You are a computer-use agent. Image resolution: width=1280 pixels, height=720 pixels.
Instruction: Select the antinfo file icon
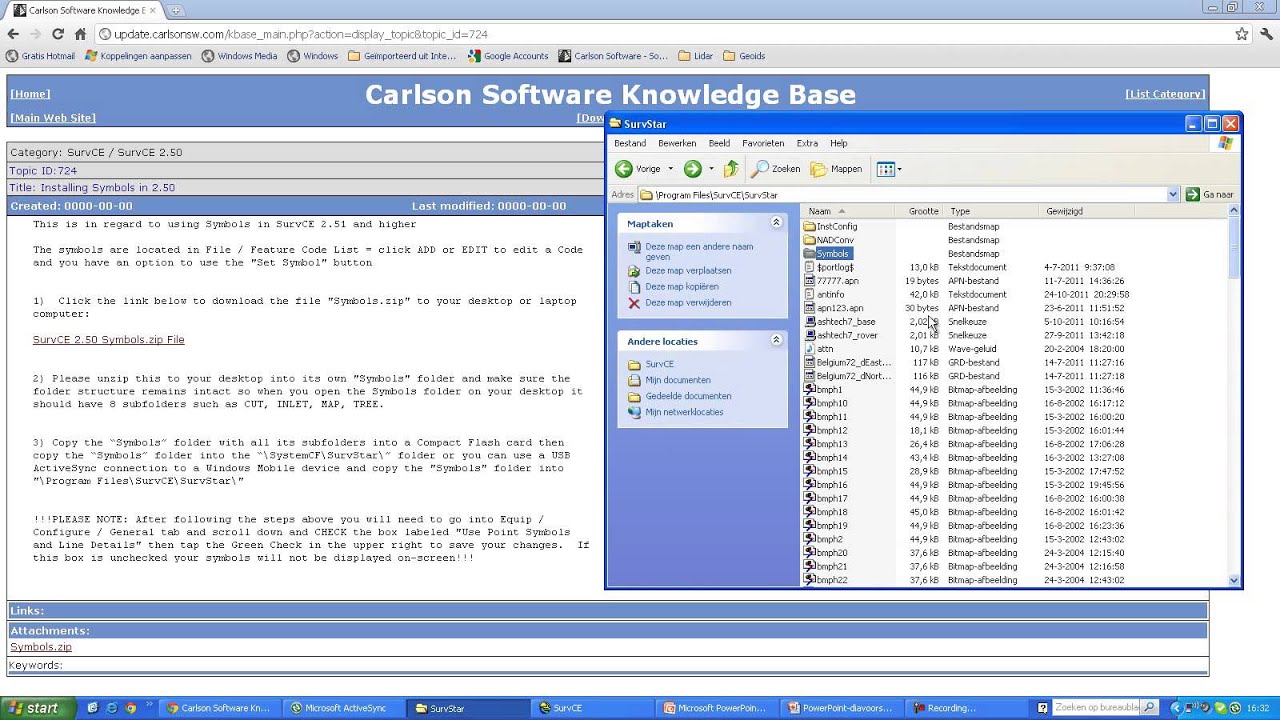coord(810,295)
